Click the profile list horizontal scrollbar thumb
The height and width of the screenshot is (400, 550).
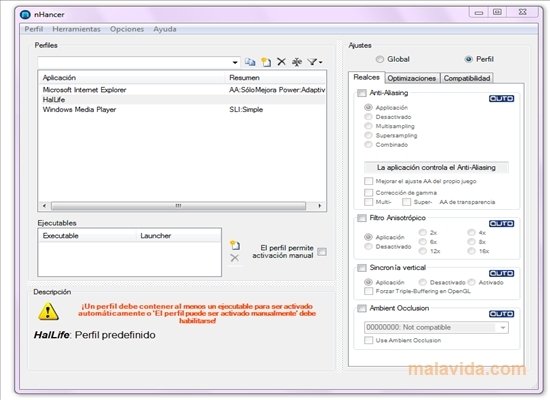178,206
